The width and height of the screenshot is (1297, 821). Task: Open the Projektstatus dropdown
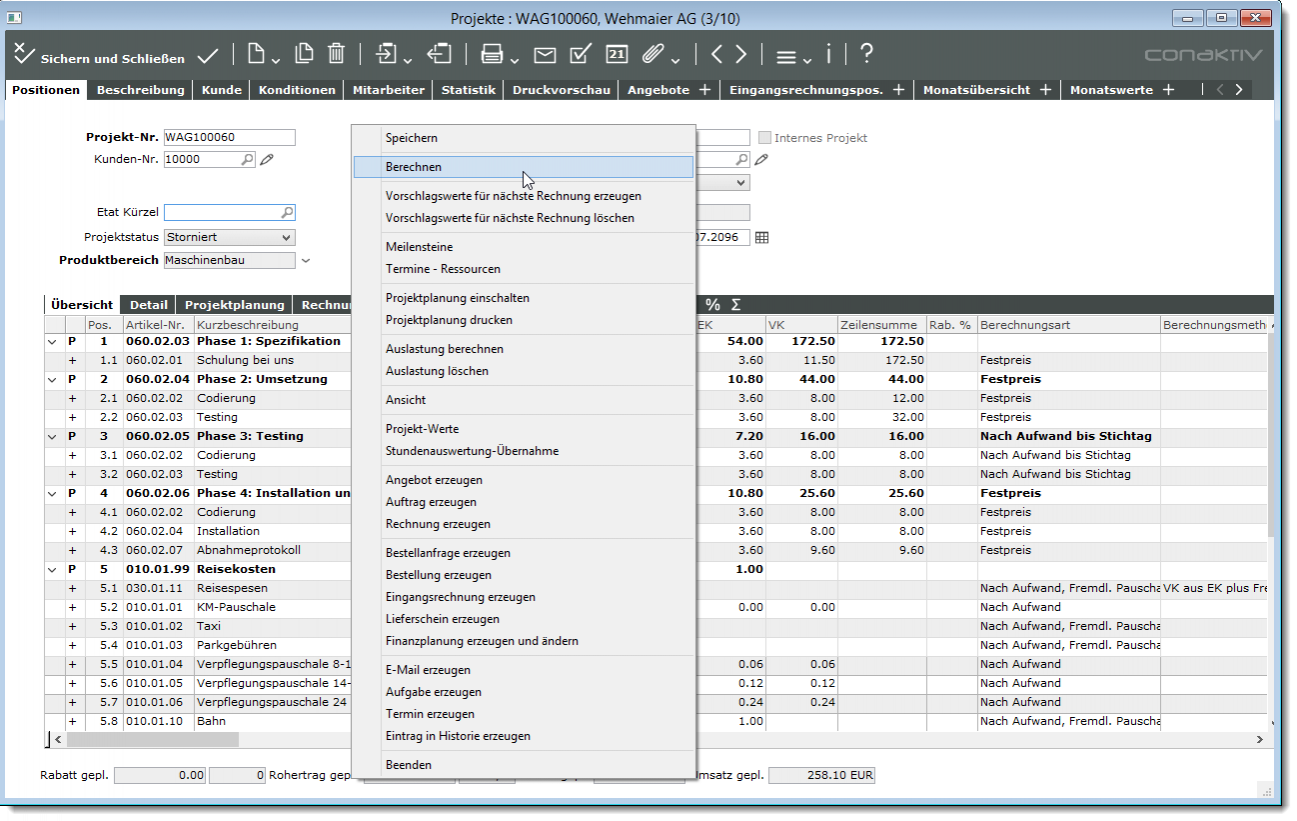point(286,238)
